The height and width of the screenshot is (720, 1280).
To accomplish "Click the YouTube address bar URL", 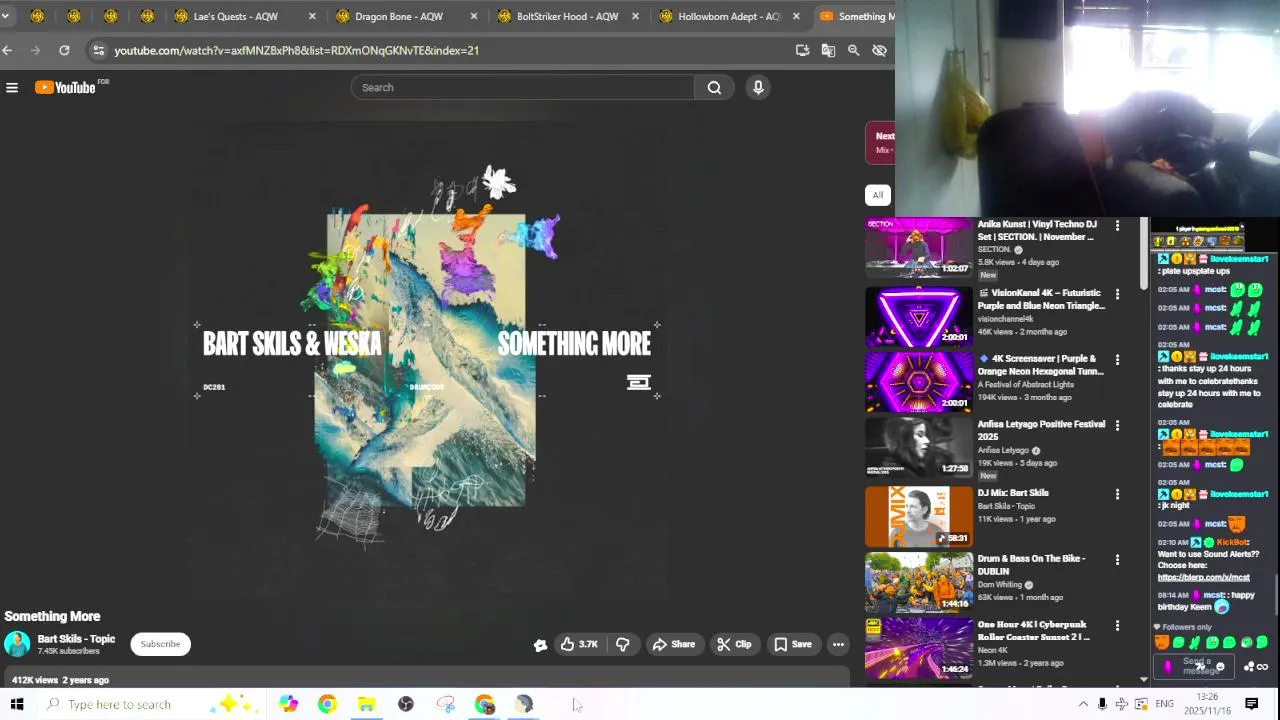I will [296, 50].
